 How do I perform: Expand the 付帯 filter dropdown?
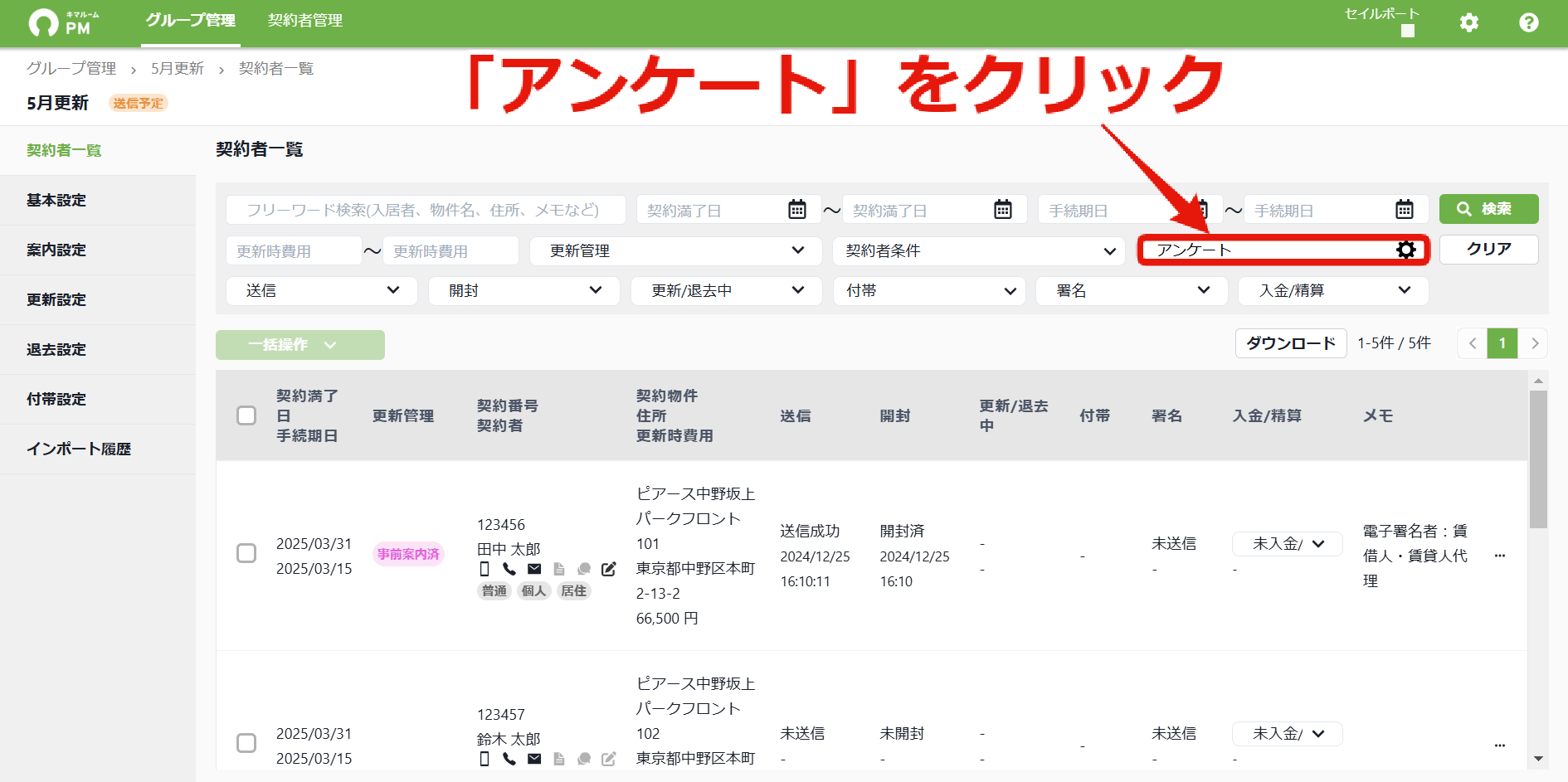point(929,290)
